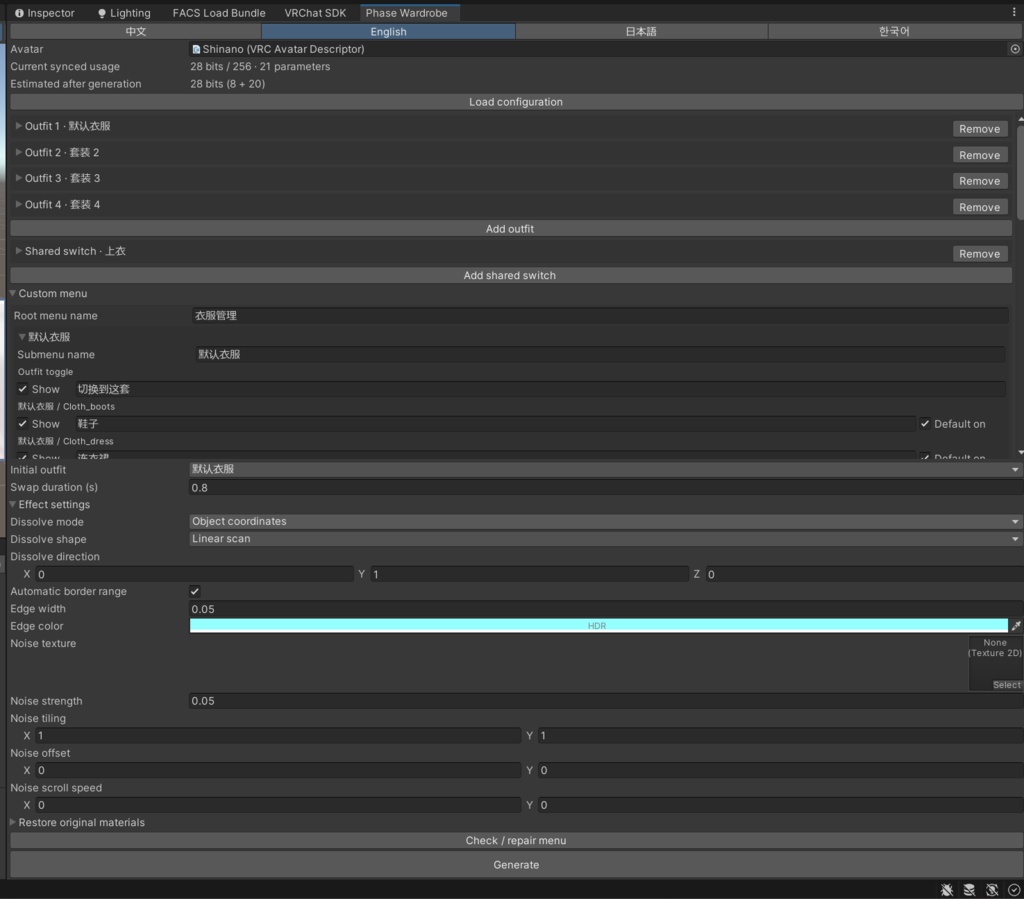Click the Add outfit button
The width and height of the screenshot is (1024, 899).
coord(511,229)
